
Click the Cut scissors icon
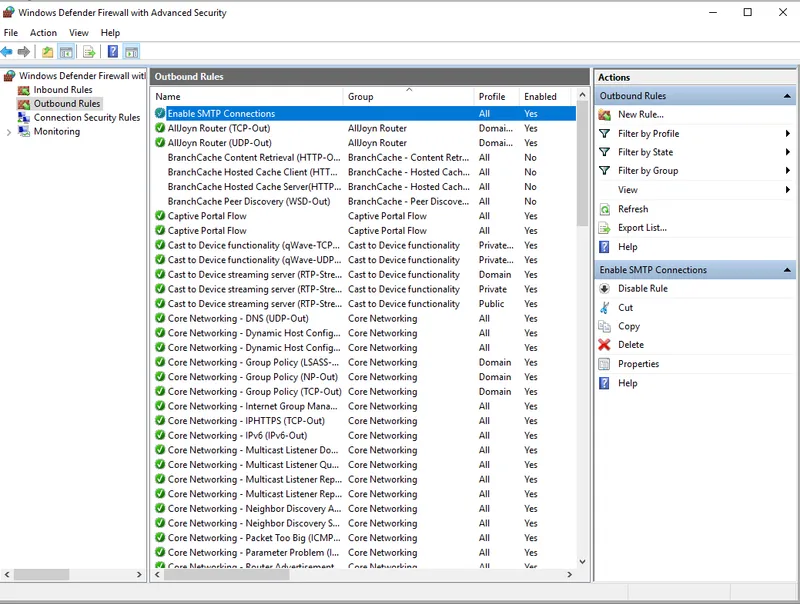point(604,308)
